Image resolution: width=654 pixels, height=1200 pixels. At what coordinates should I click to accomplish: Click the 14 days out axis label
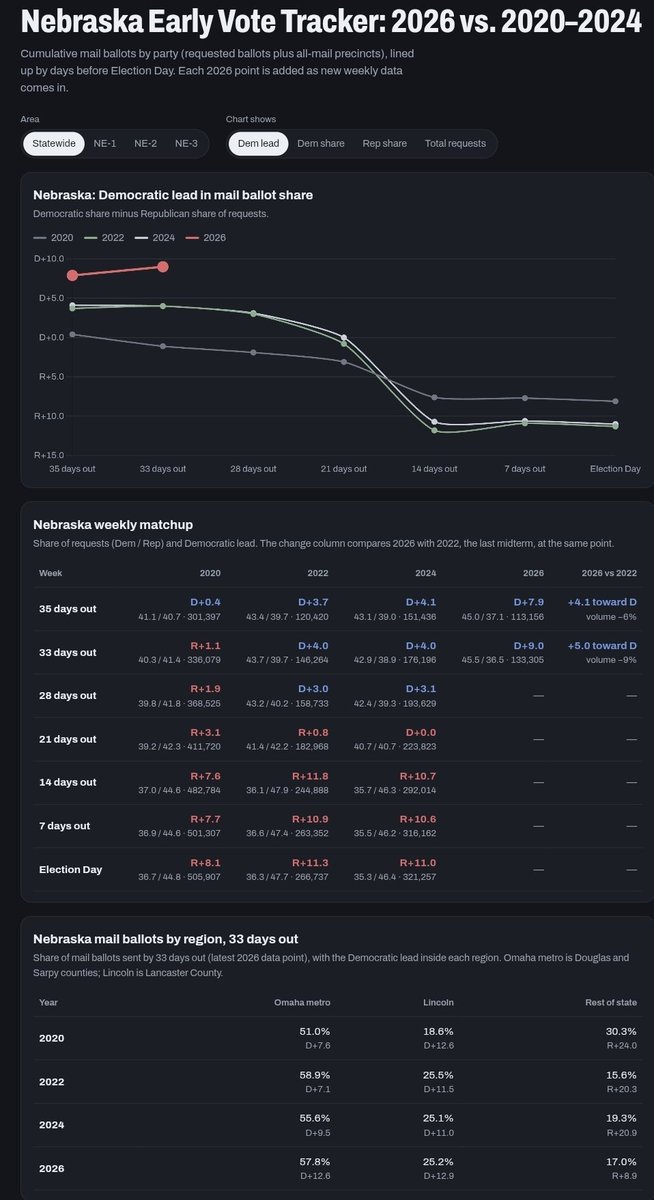point(435,468)
